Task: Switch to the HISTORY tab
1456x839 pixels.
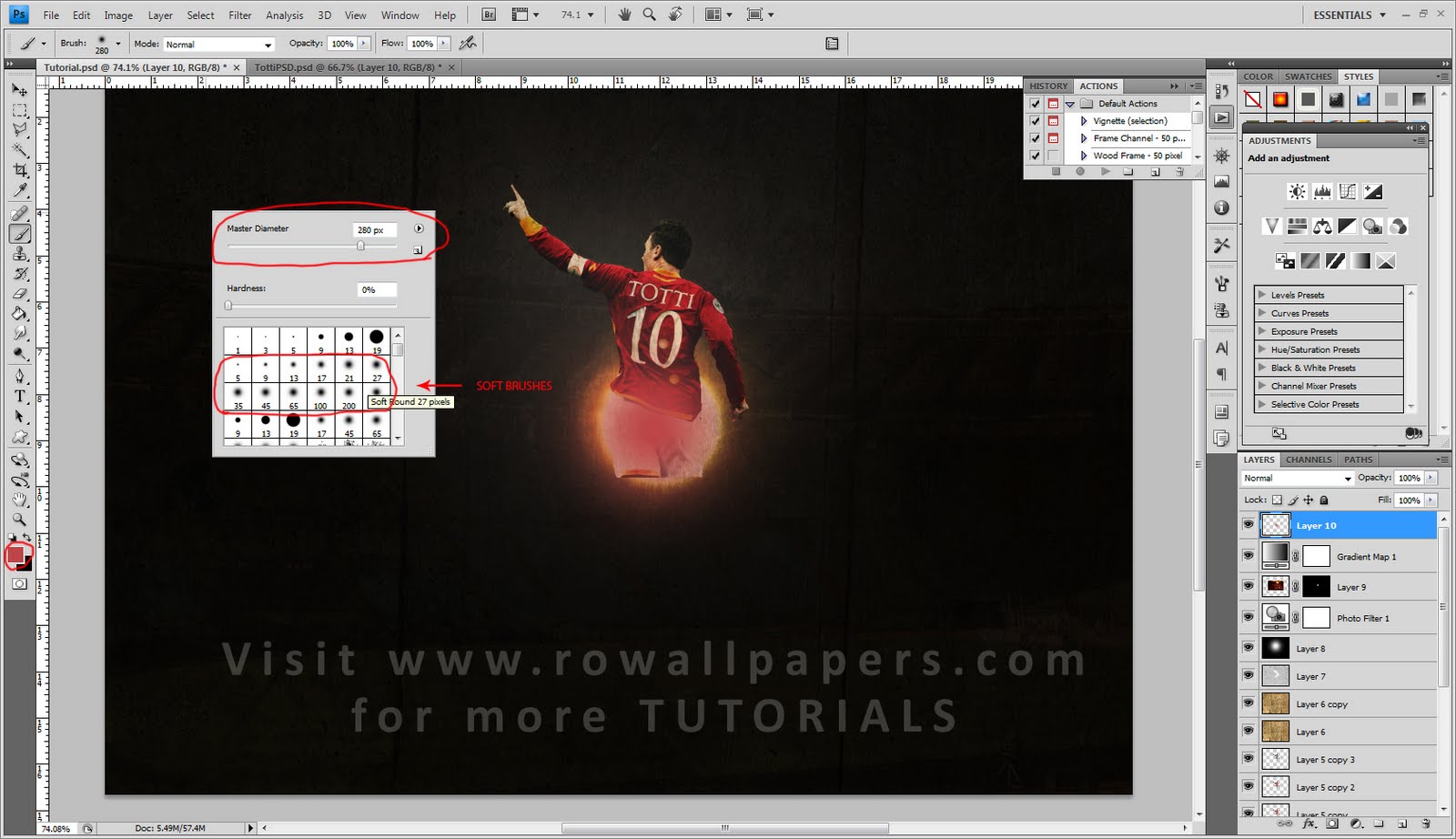Action: coord(1048,86)
